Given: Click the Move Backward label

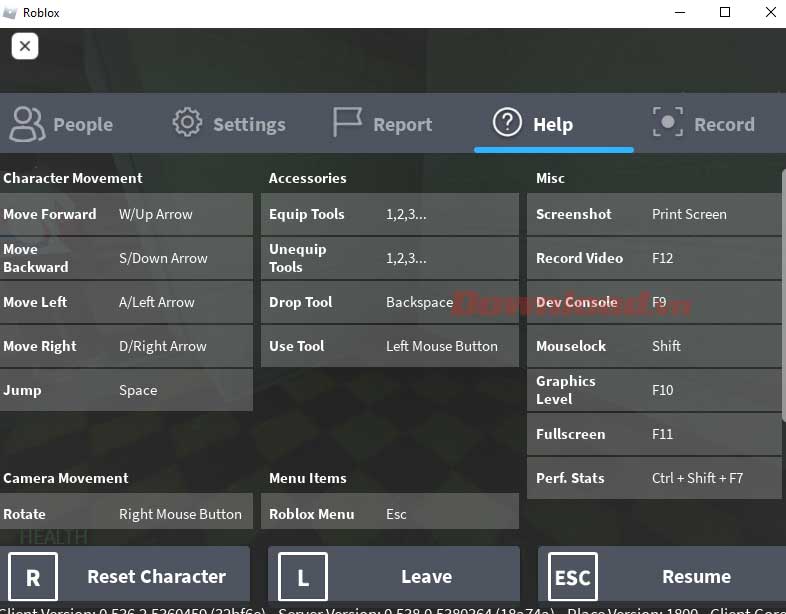Looking at the screenshot, I should tap(36, 258).
